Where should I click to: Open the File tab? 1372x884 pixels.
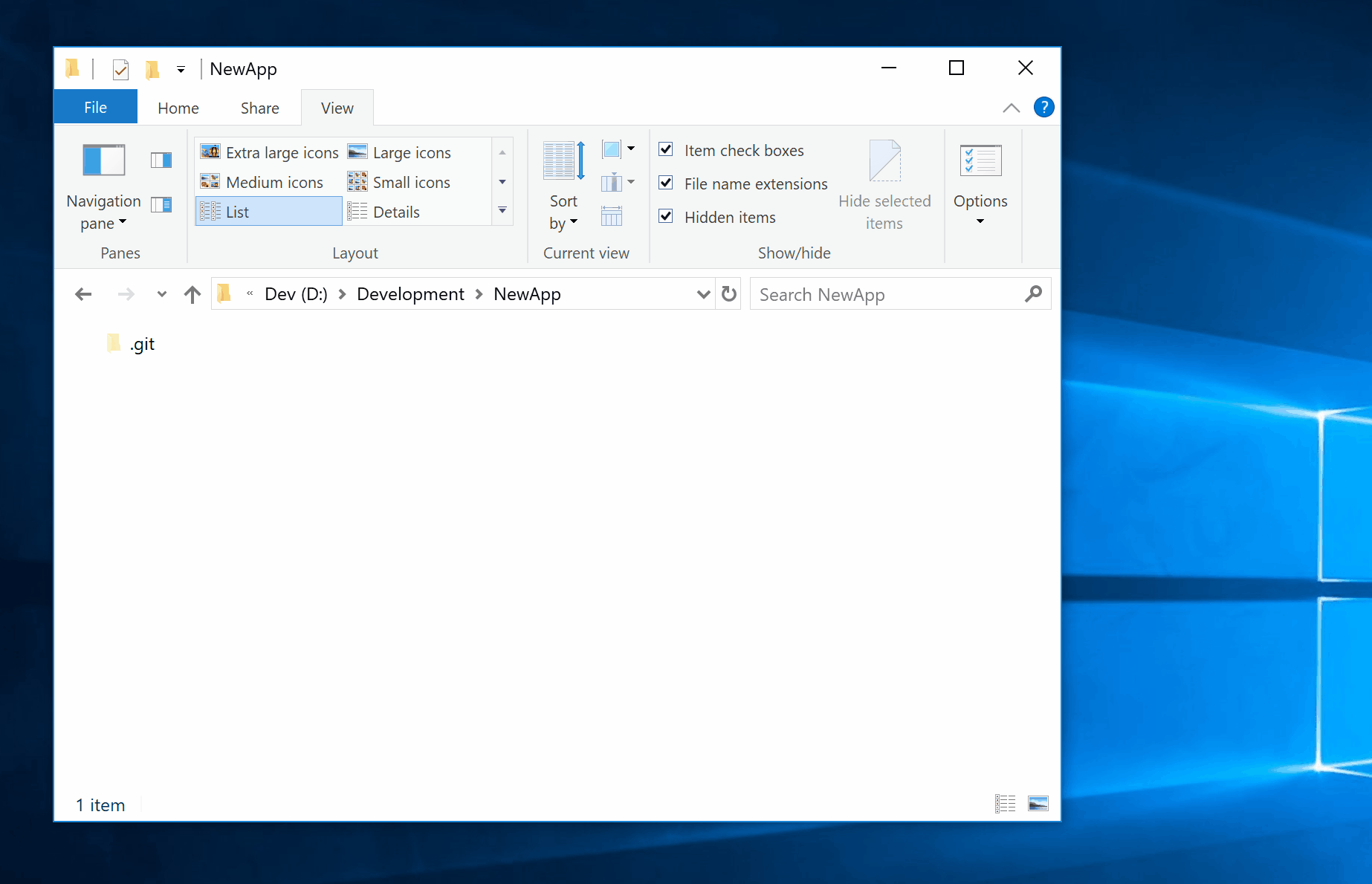pyautogui.click(x=95, y=108)
